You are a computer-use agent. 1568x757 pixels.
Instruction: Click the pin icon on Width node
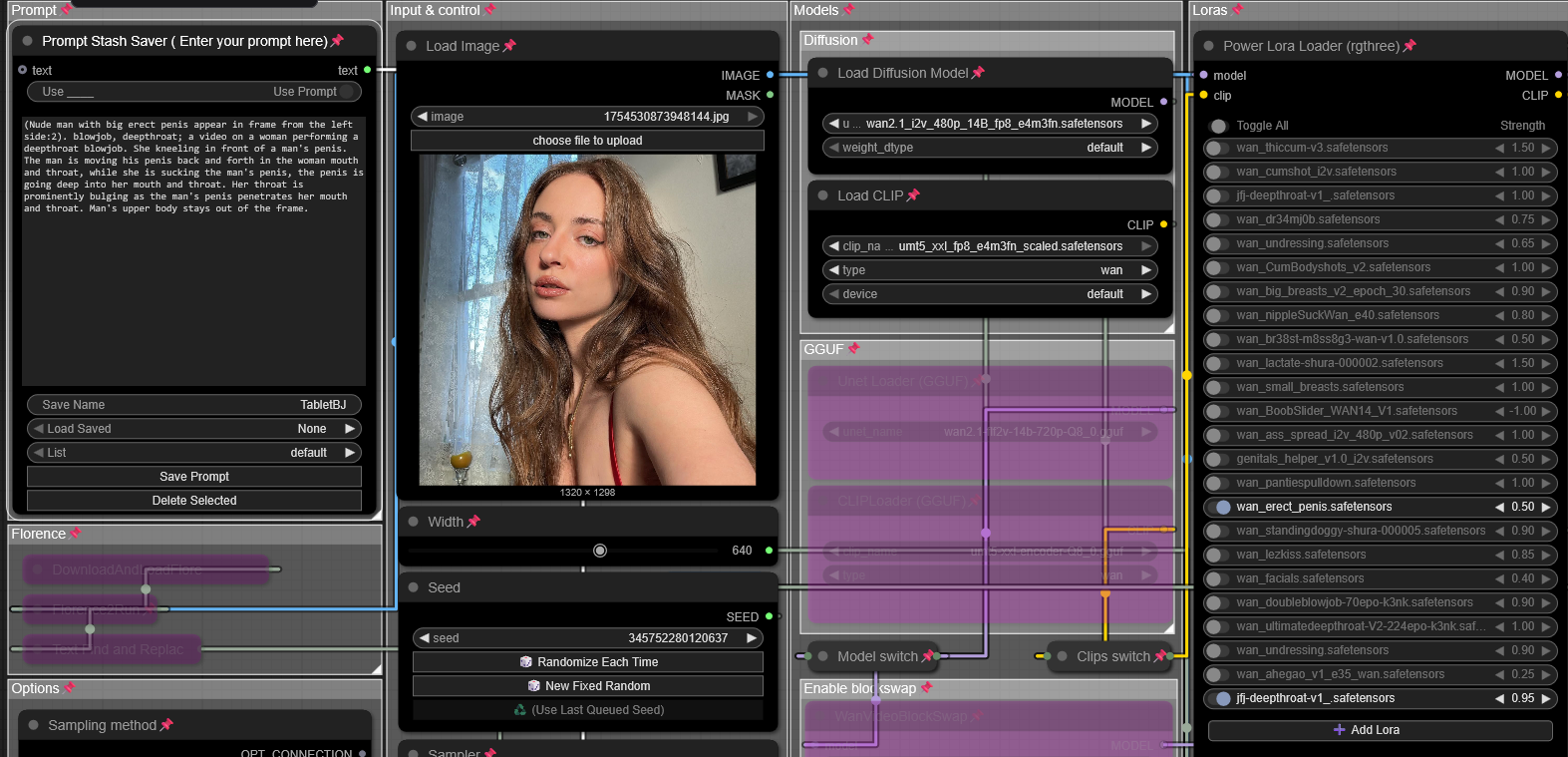point(473,522)
